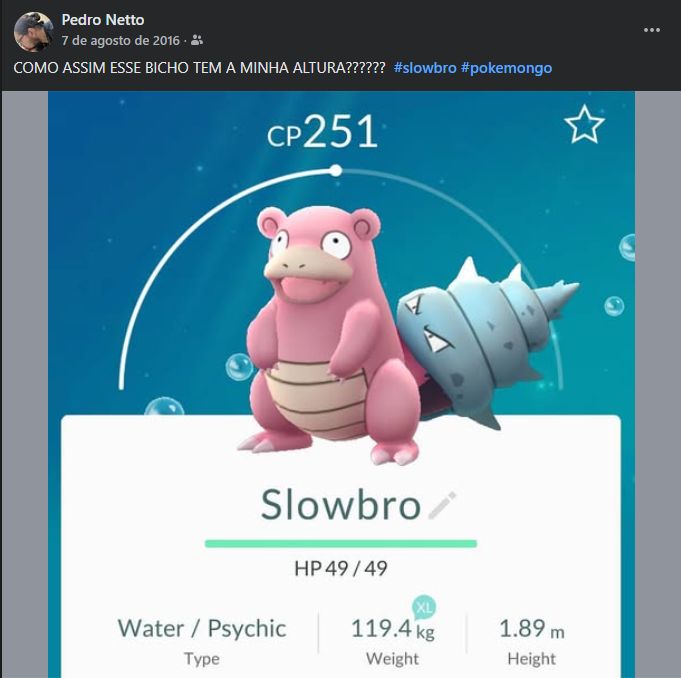Click the XL weight badge
Screen dimensions: 681x678
click(424, 607)
